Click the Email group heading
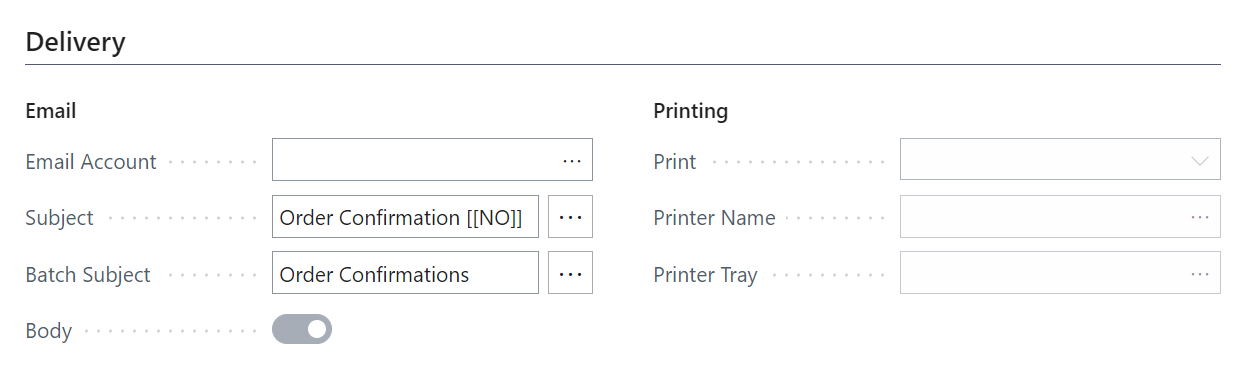Viewport: 1240px width, 367px height. (51, 111)
